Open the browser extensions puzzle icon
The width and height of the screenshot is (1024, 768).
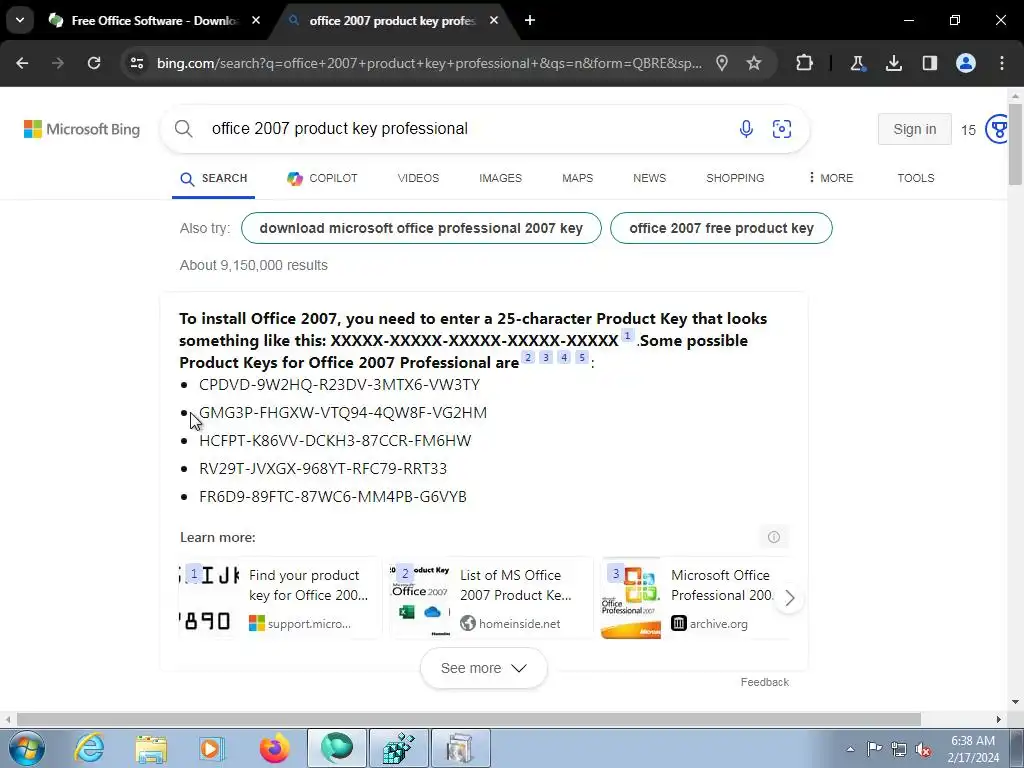805,63
